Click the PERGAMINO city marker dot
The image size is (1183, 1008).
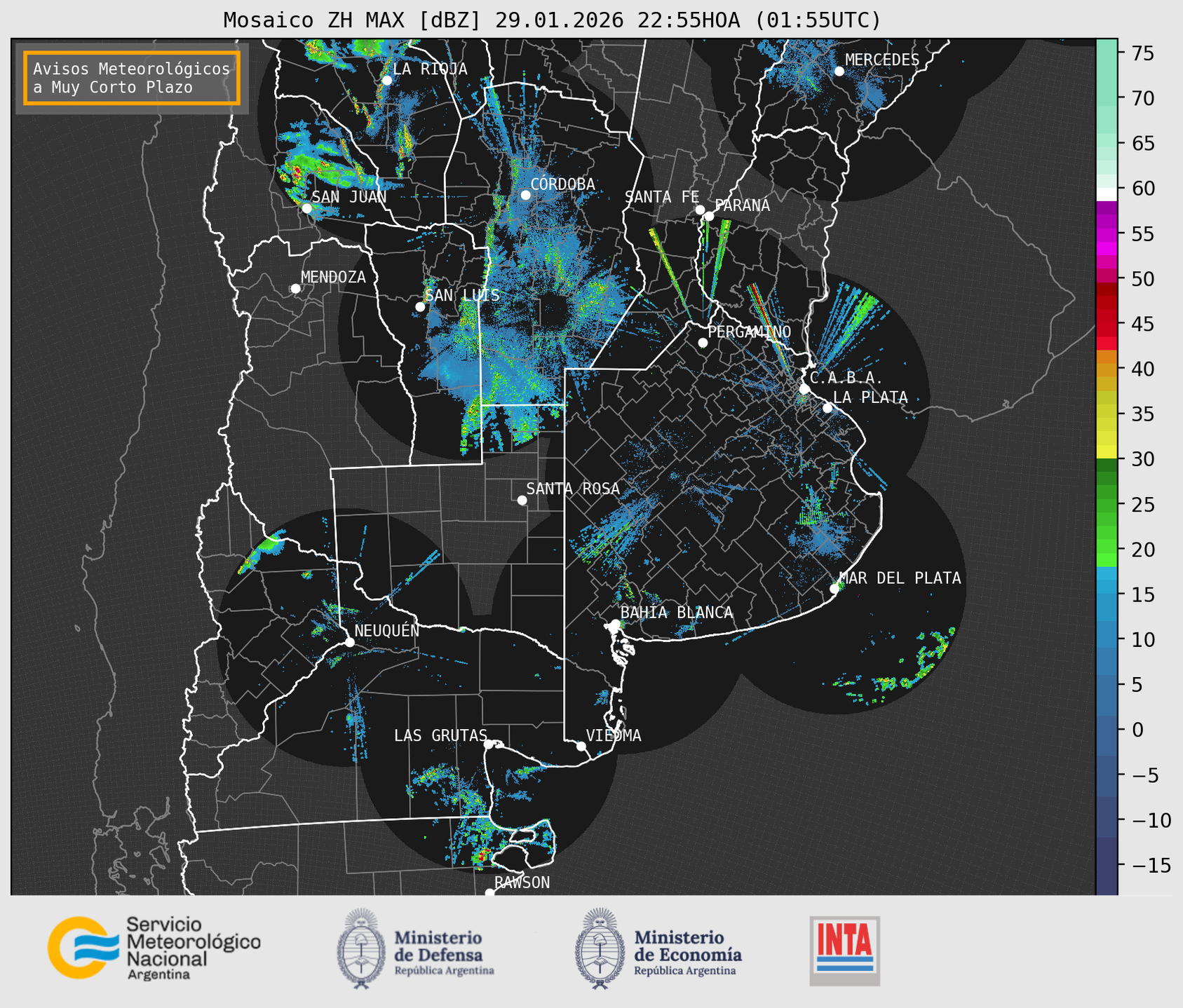point(703,343)
